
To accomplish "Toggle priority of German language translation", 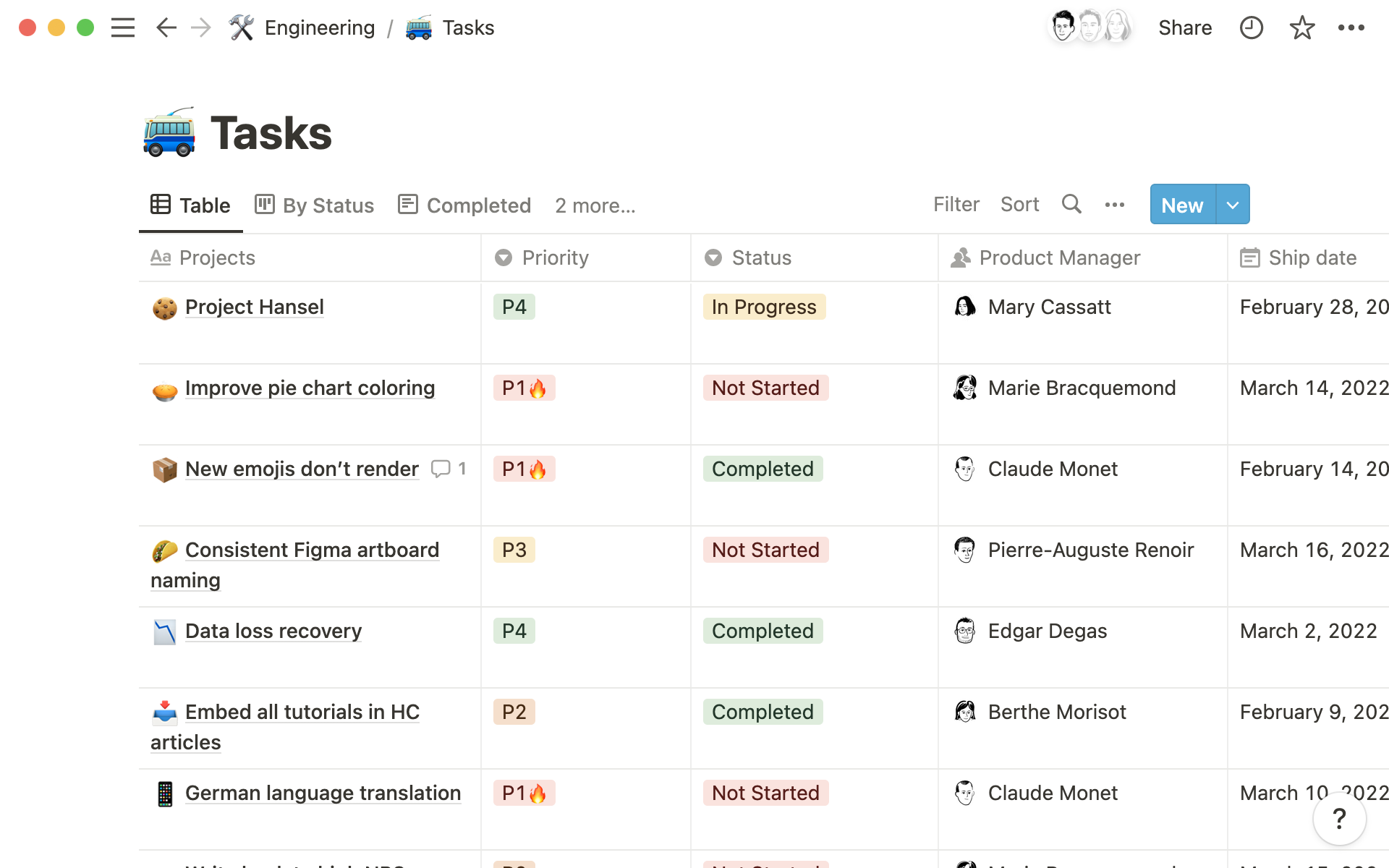I will pyautogui.click(x=524, y=792).
